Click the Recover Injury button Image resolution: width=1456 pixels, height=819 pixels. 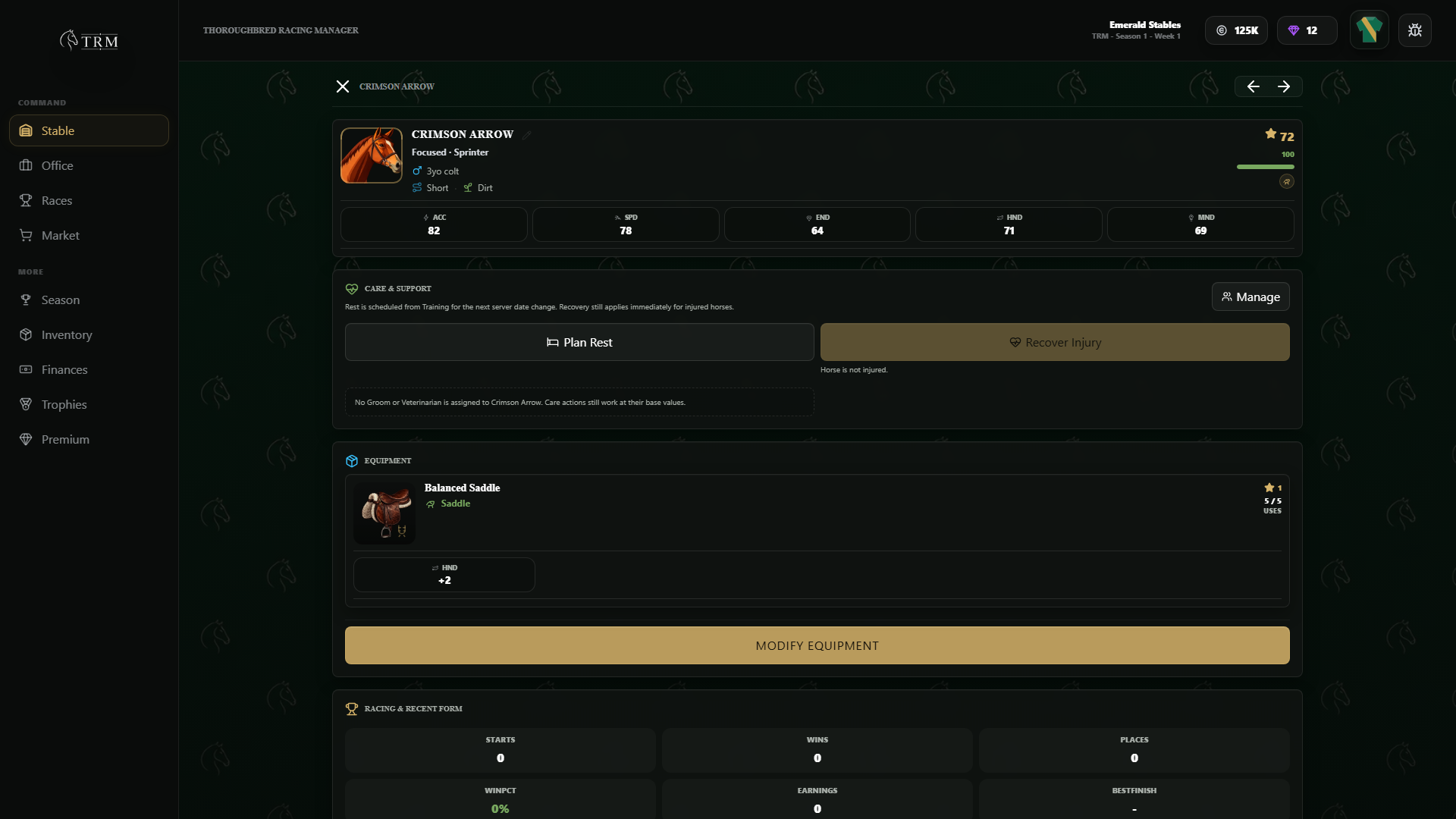[x=1055, y=342]
